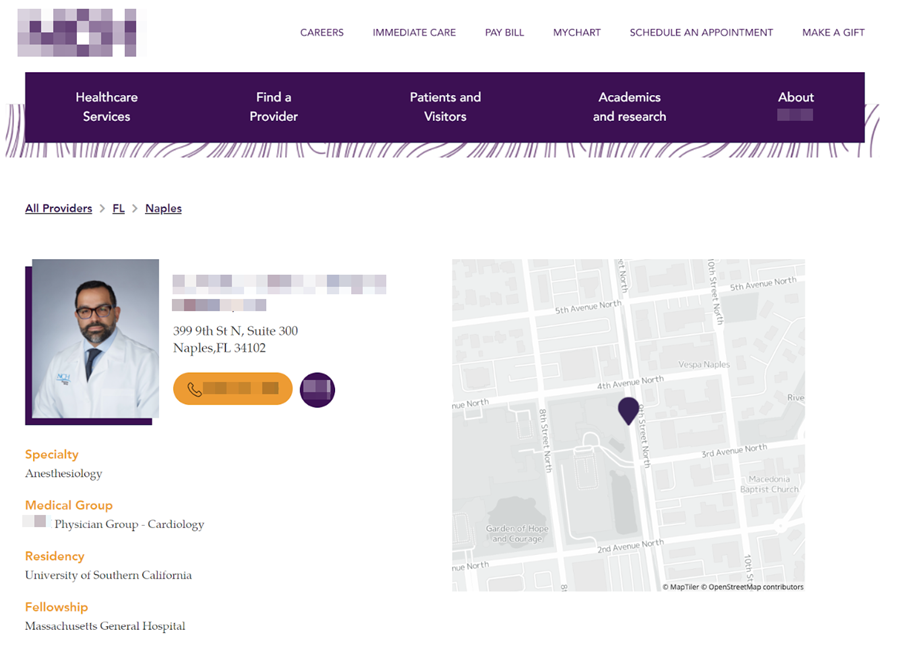Click the Make a Gift link

(x=833, y=33)
